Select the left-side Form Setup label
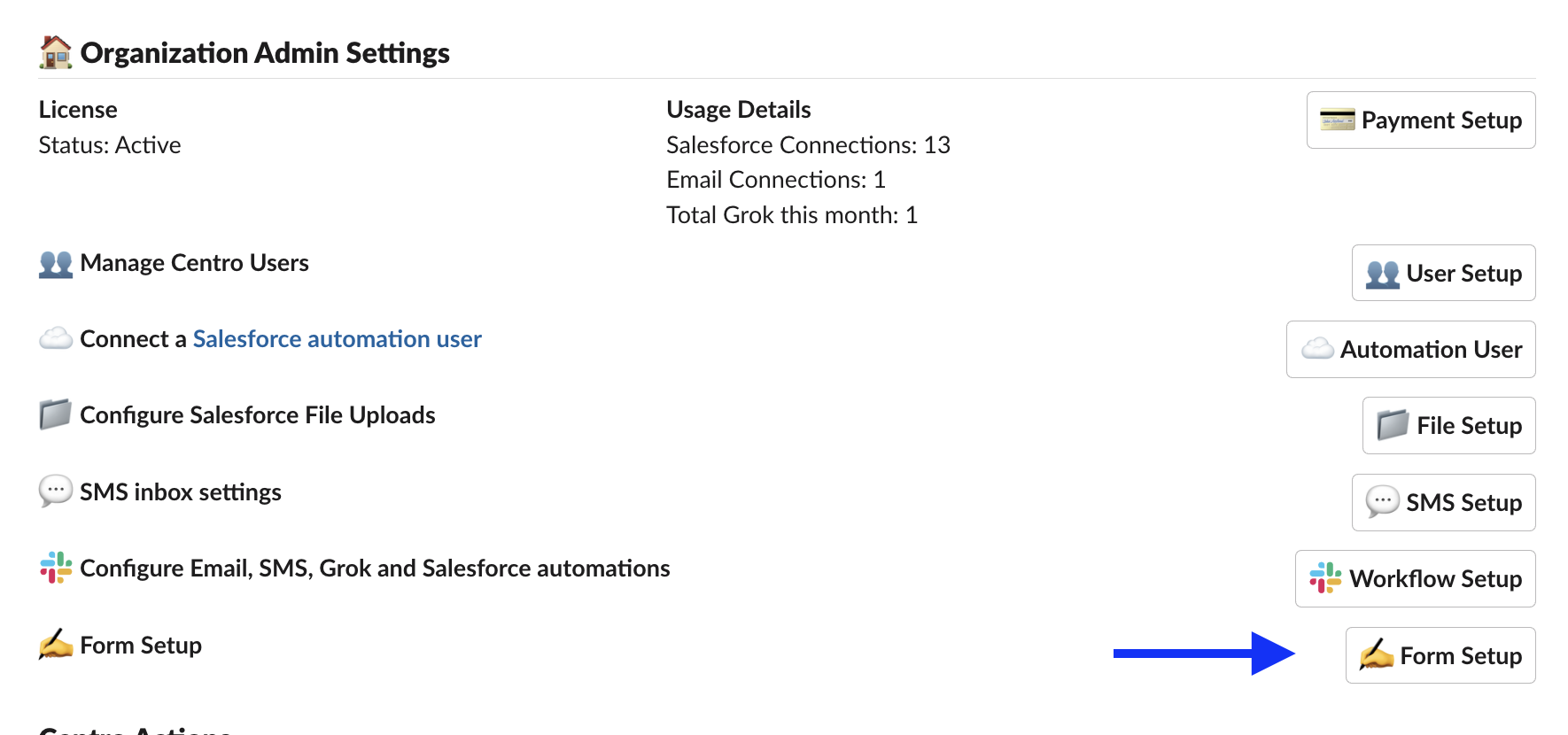The height and width of the screenshot is (735, 1568). [x=141, y=646]
